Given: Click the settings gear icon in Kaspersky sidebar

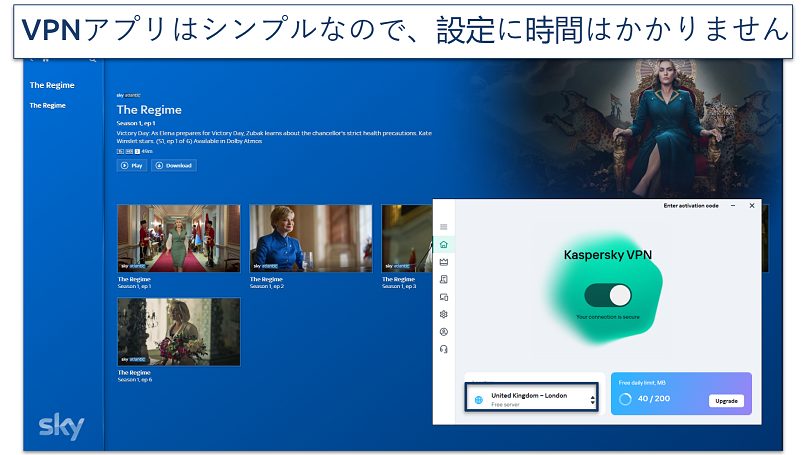Looking at the screenshot, I should [444, 314].
